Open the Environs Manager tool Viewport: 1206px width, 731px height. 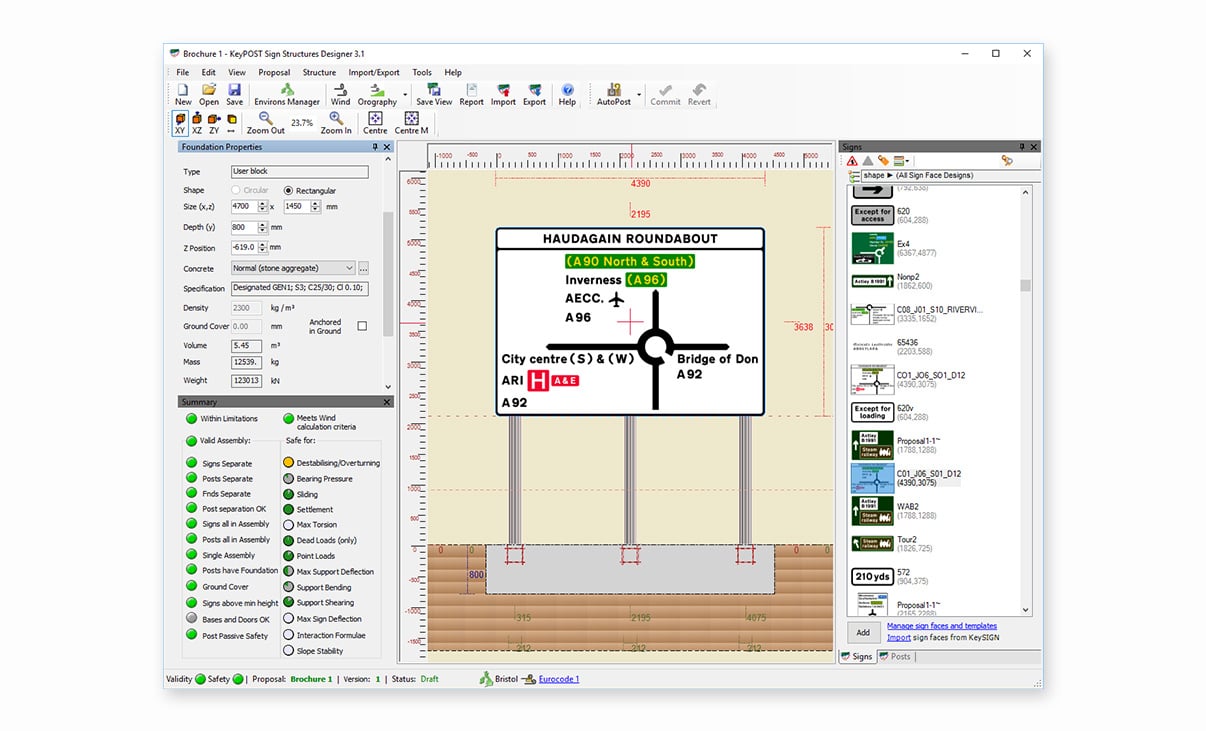click(286, 94)
